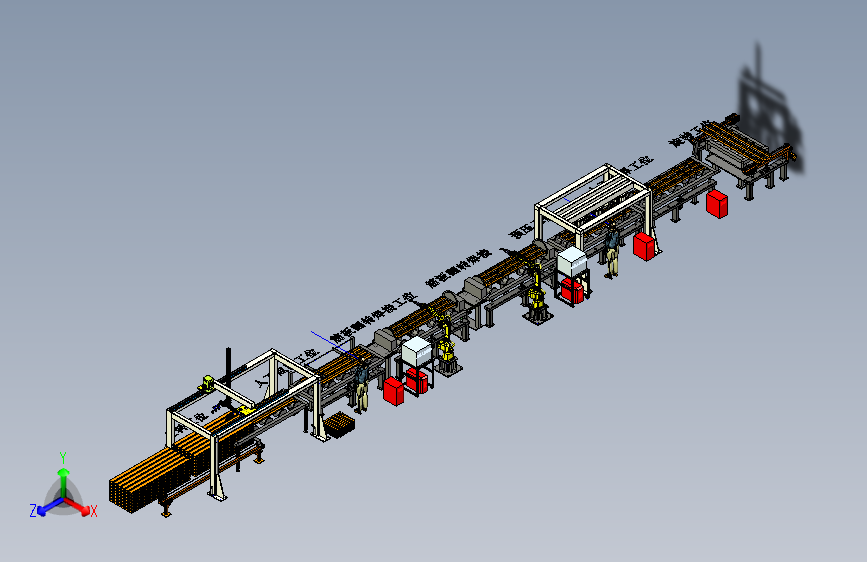Click the blue Z axis of the triad

coord(45,507)
